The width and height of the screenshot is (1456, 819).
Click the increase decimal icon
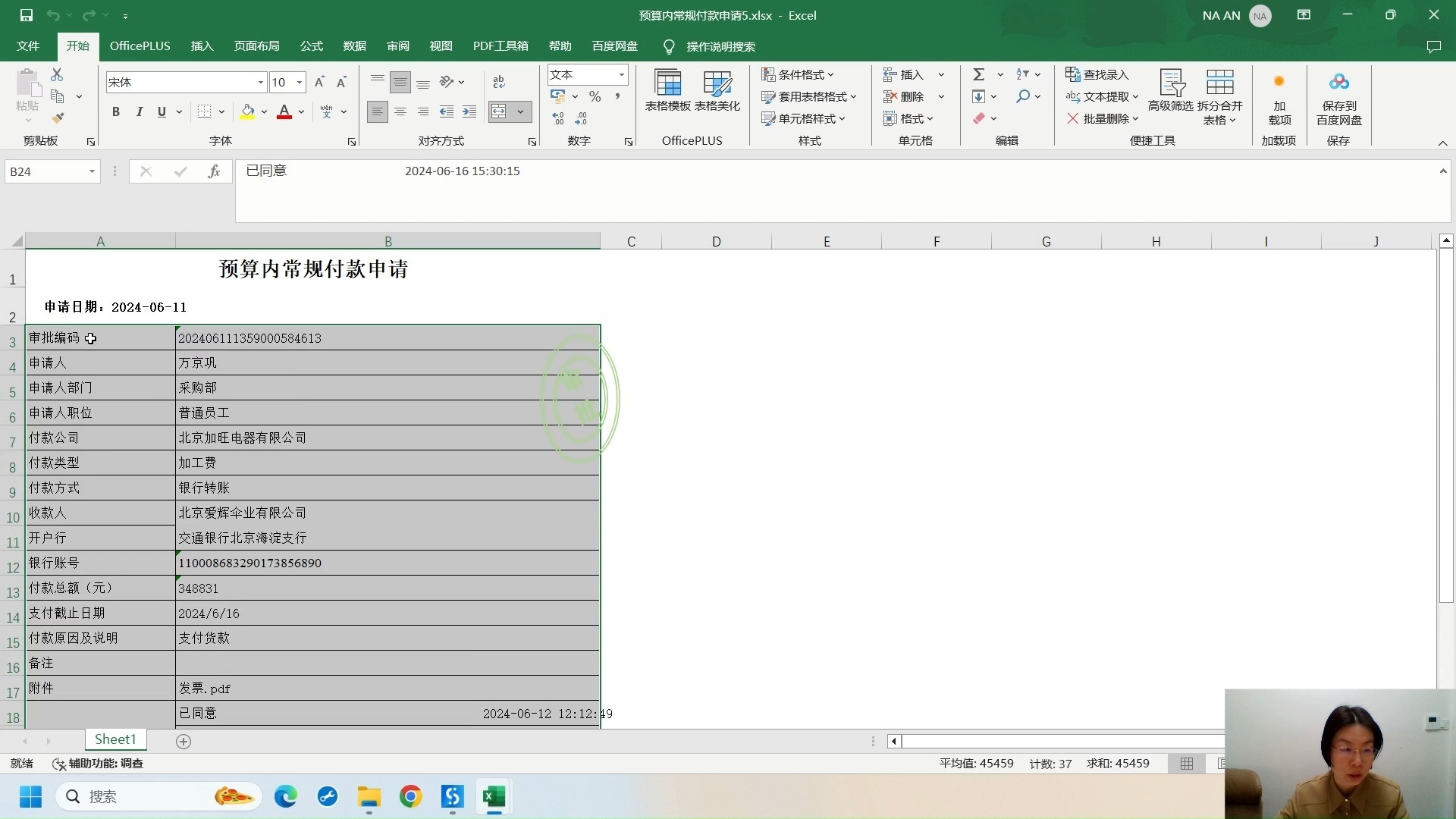tap(558, 118)
